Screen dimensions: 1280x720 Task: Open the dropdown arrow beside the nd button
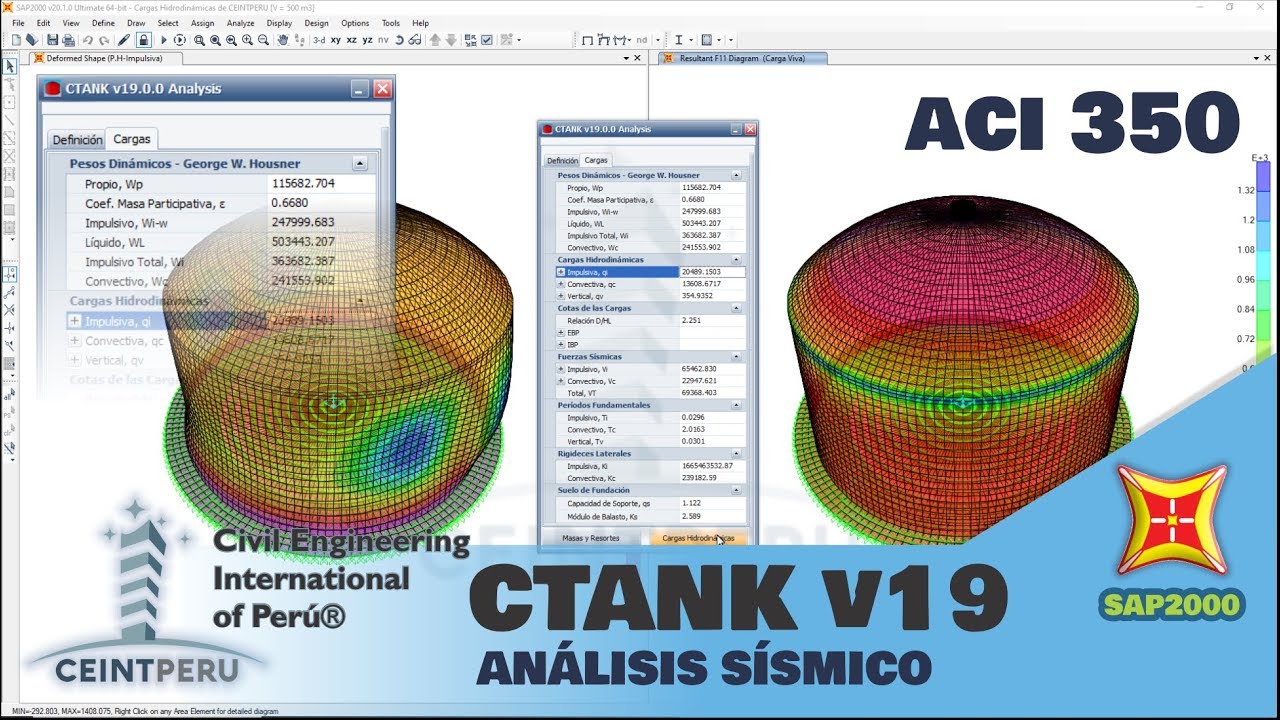click(x=658, y=40)
